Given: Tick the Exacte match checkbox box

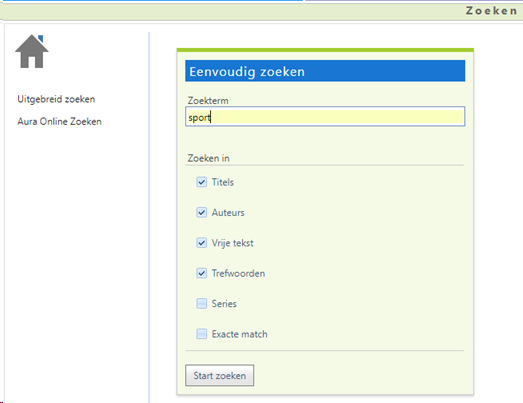Looking at the screenshot, I should click(201, 334).
